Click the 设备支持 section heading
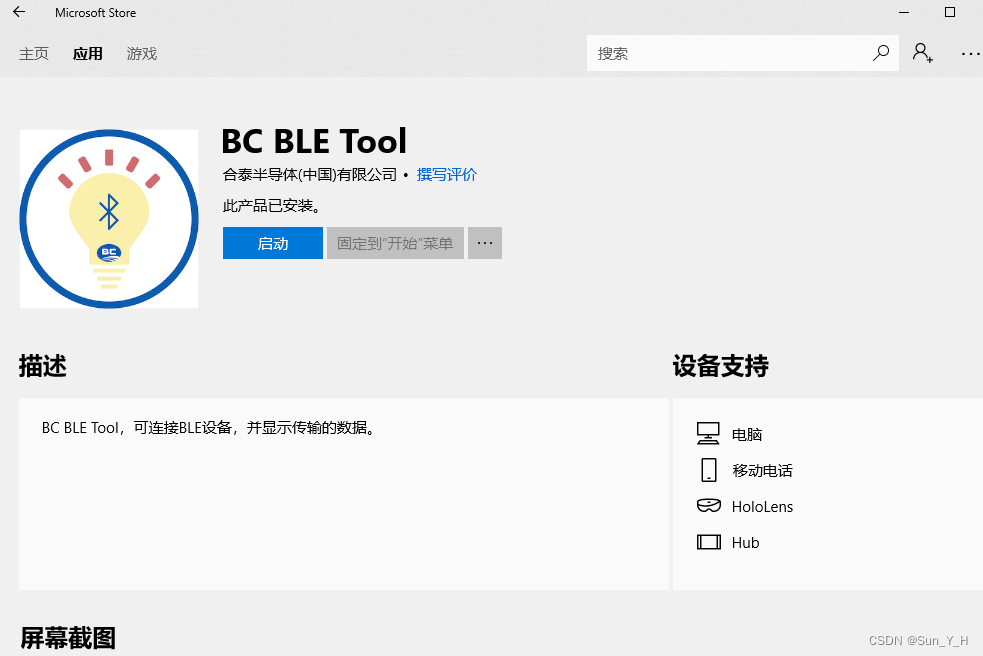Screen dimensions: 983x656 [720, 366]
